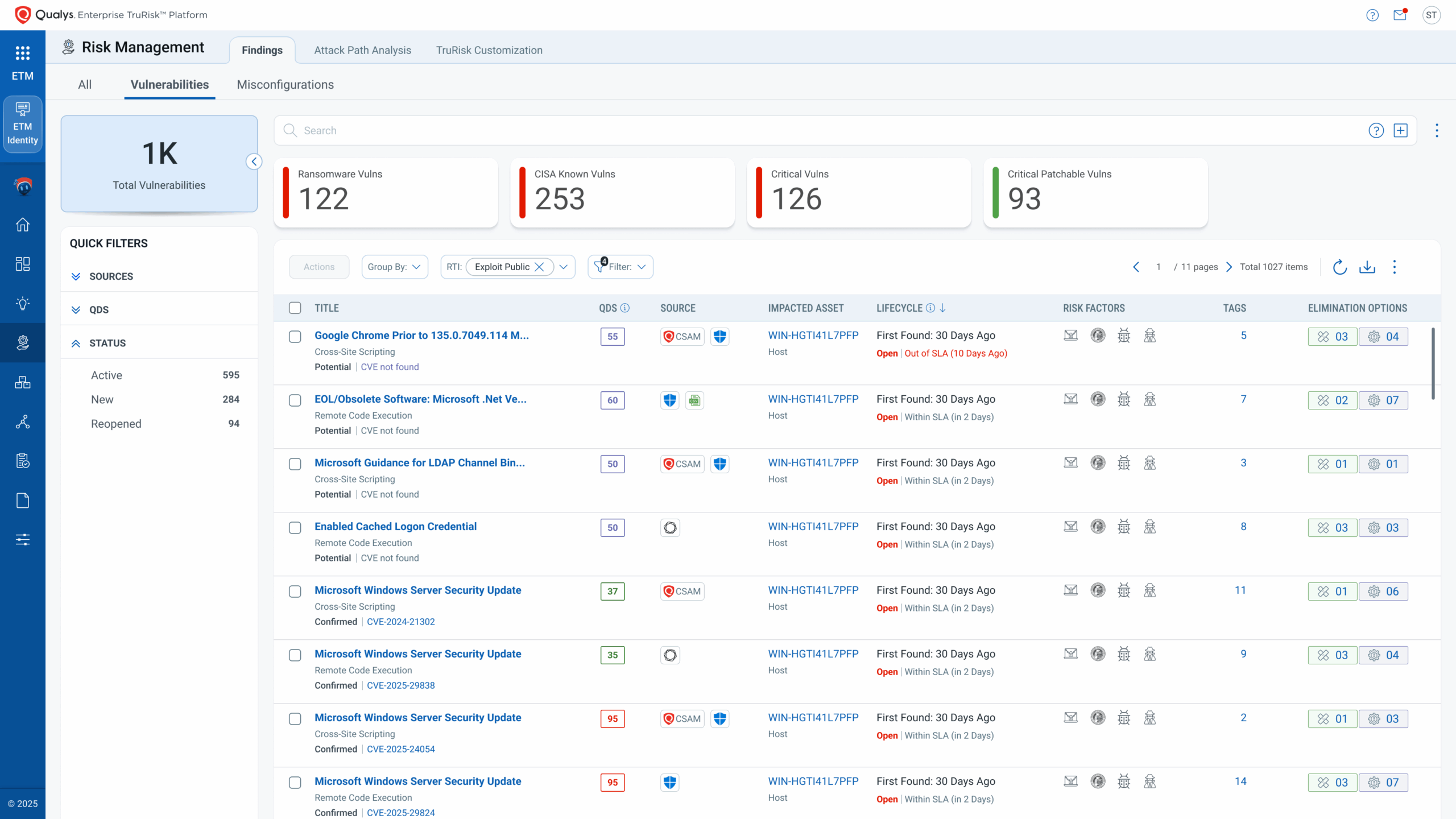Remove the Exploit Public RTI filter chip
1456x819 pixels.
[539, 267]
